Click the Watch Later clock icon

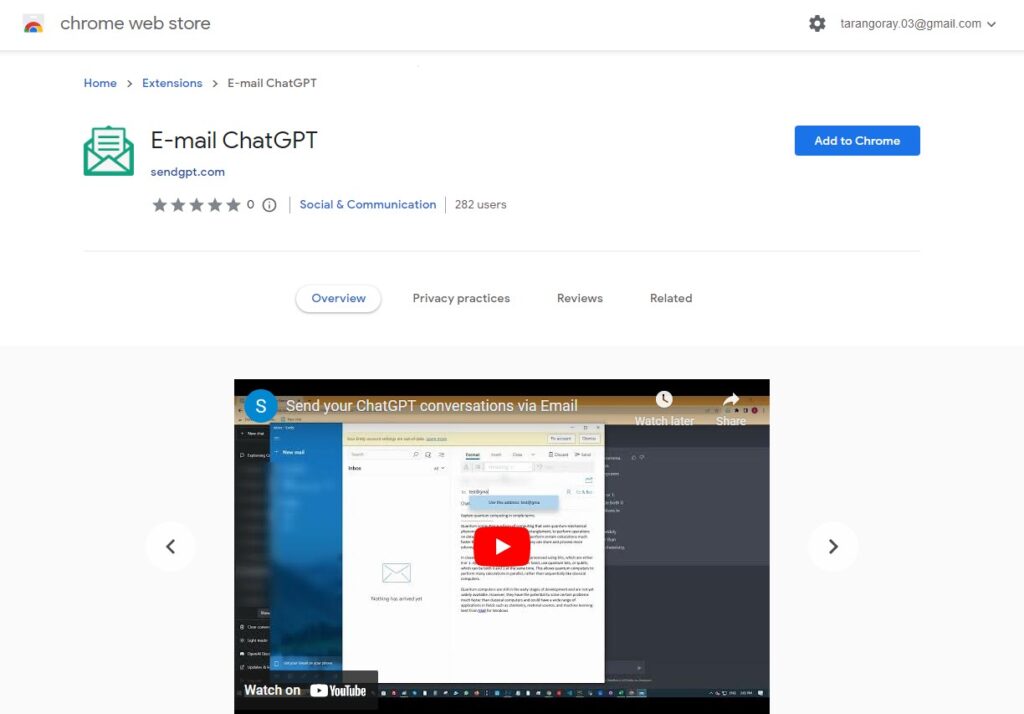tap(664, 398)
